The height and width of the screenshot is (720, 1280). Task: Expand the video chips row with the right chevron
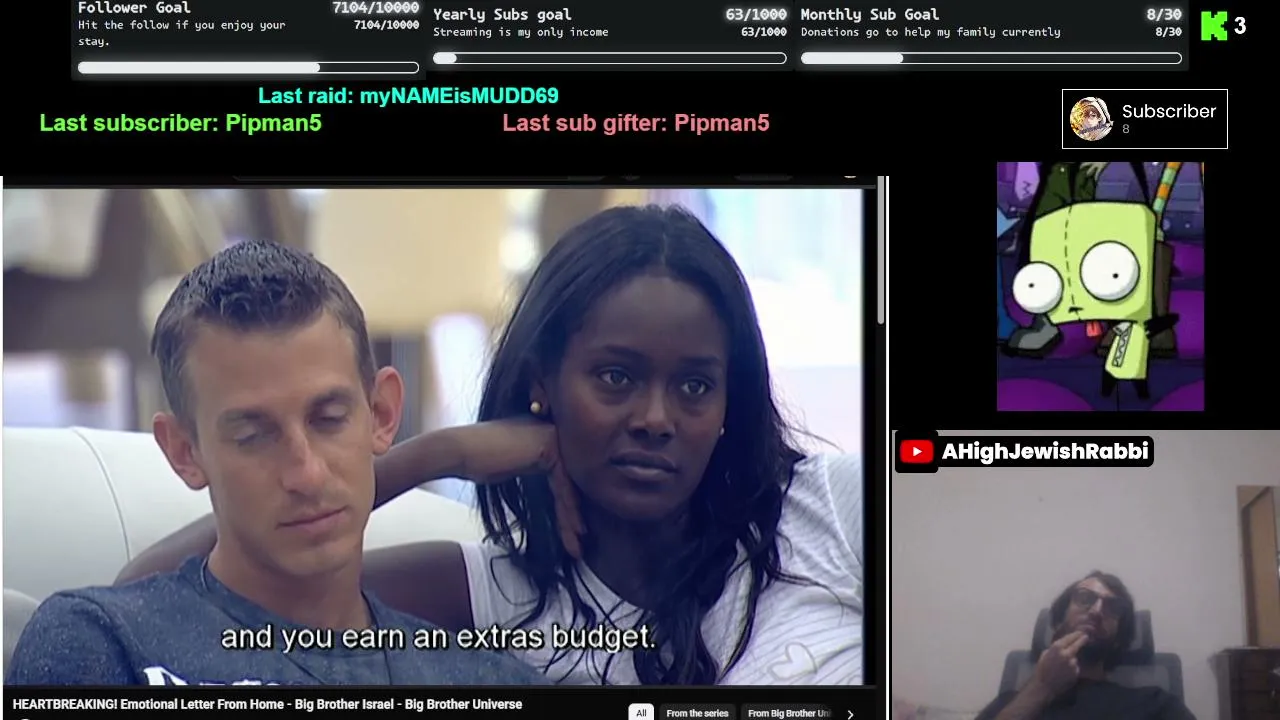point(850,714)
